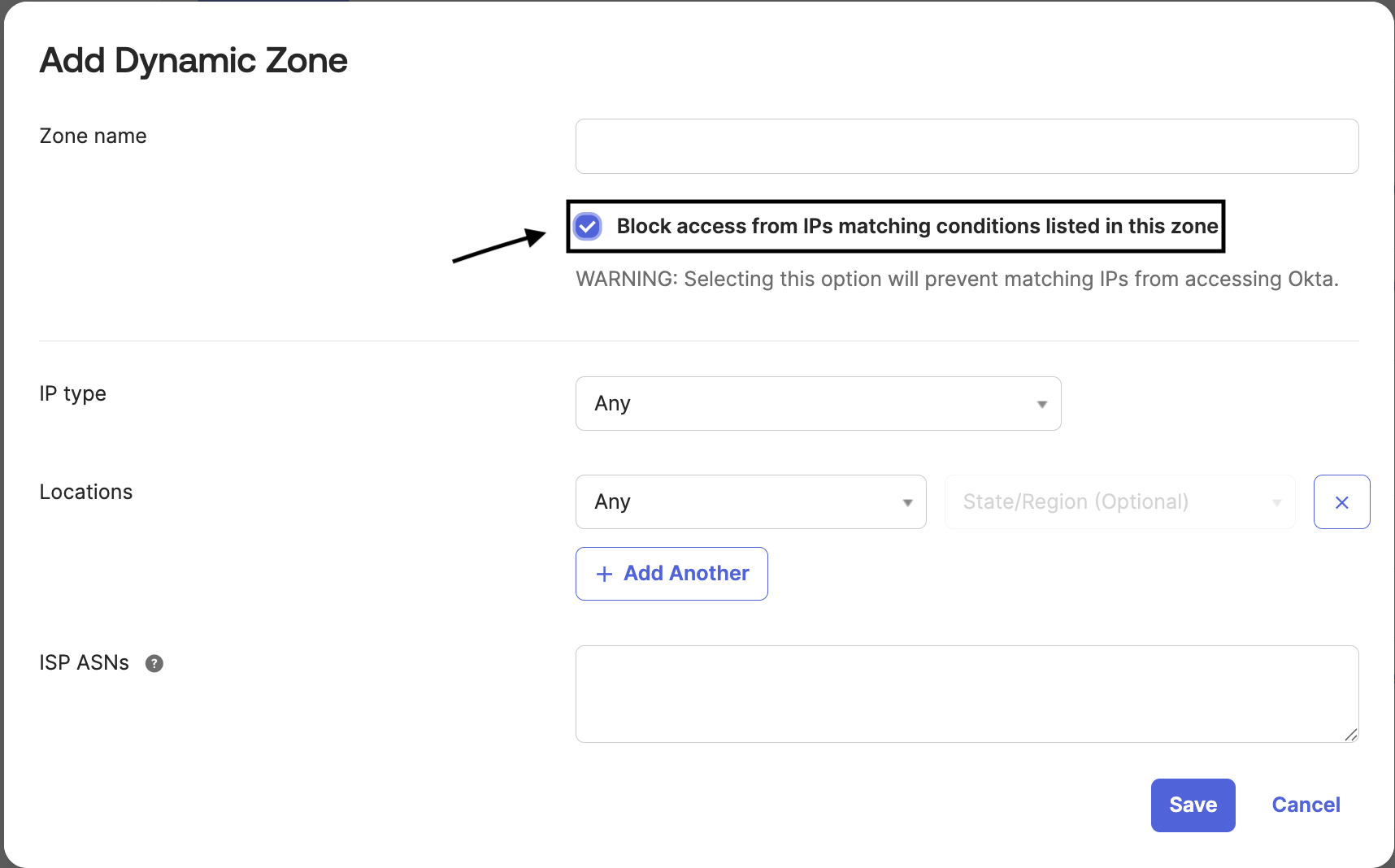Open the IP type dropdown showing Any

point(817,403)
